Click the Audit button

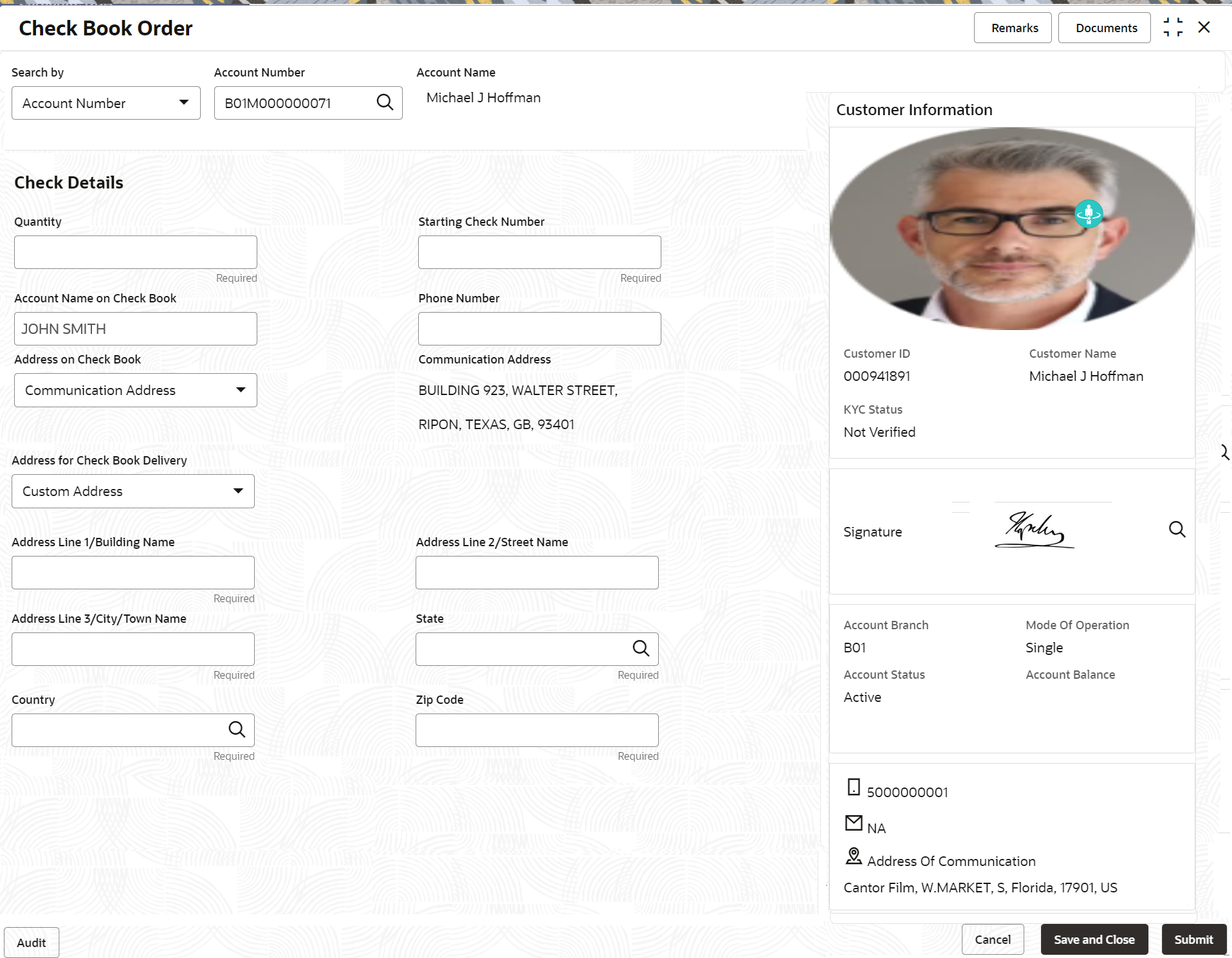[x=32, y=943]
